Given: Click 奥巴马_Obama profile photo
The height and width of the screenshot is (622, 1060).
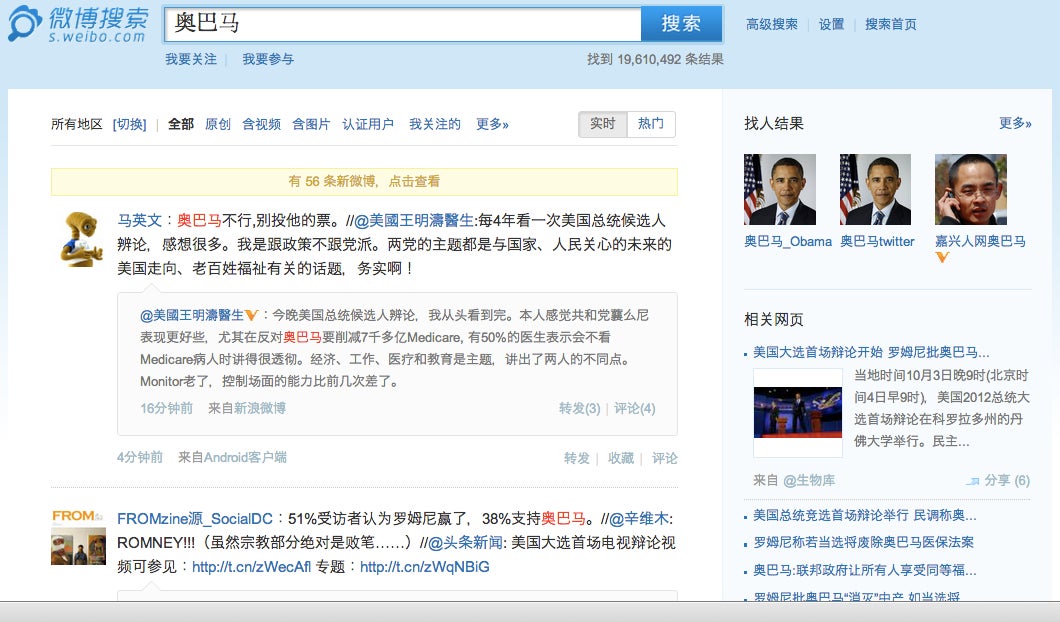Looking at the screenshot, I should pyautogui.click(x=779, y=189).
